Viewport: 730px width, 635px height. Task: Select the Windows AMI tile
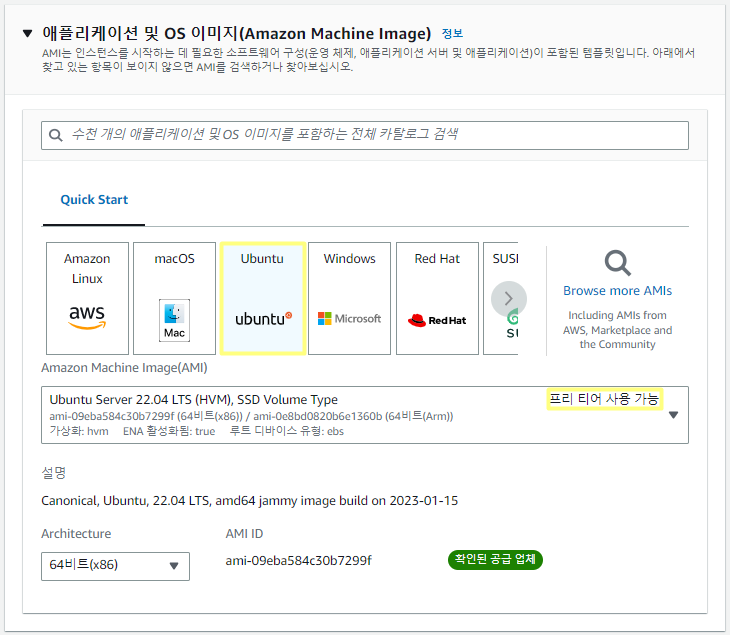pyautogui.click(x=349, y=298)
